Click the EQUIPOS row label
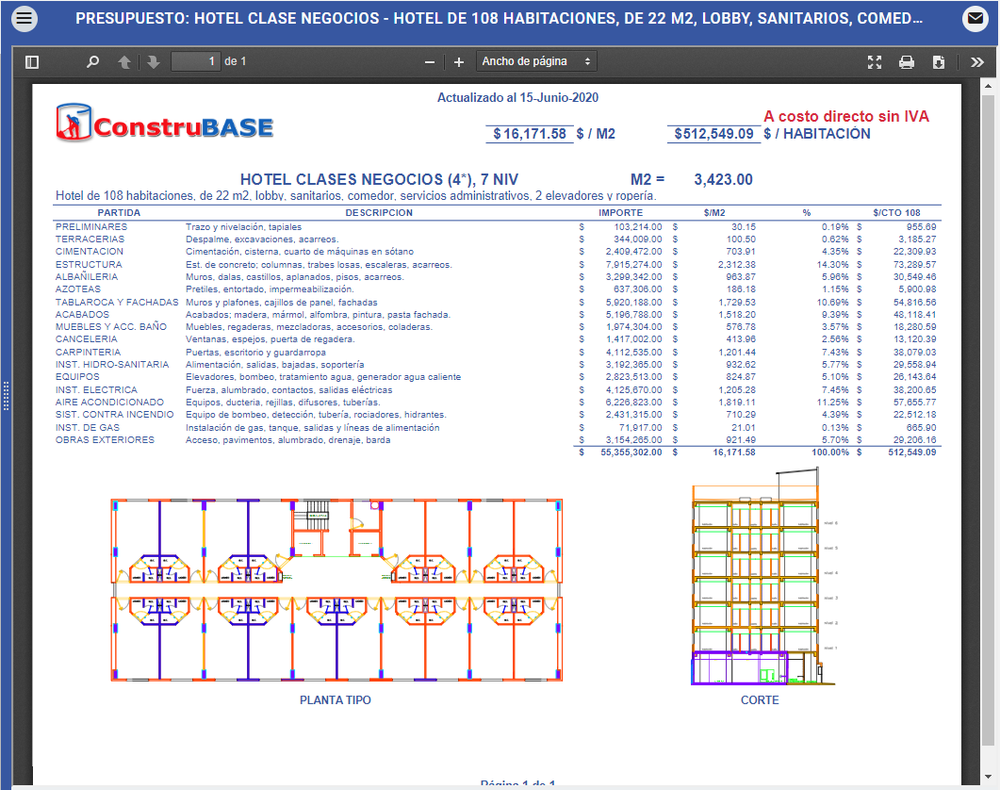The height and width of the screenshot is (790, 1000). [x=77, y=377]
